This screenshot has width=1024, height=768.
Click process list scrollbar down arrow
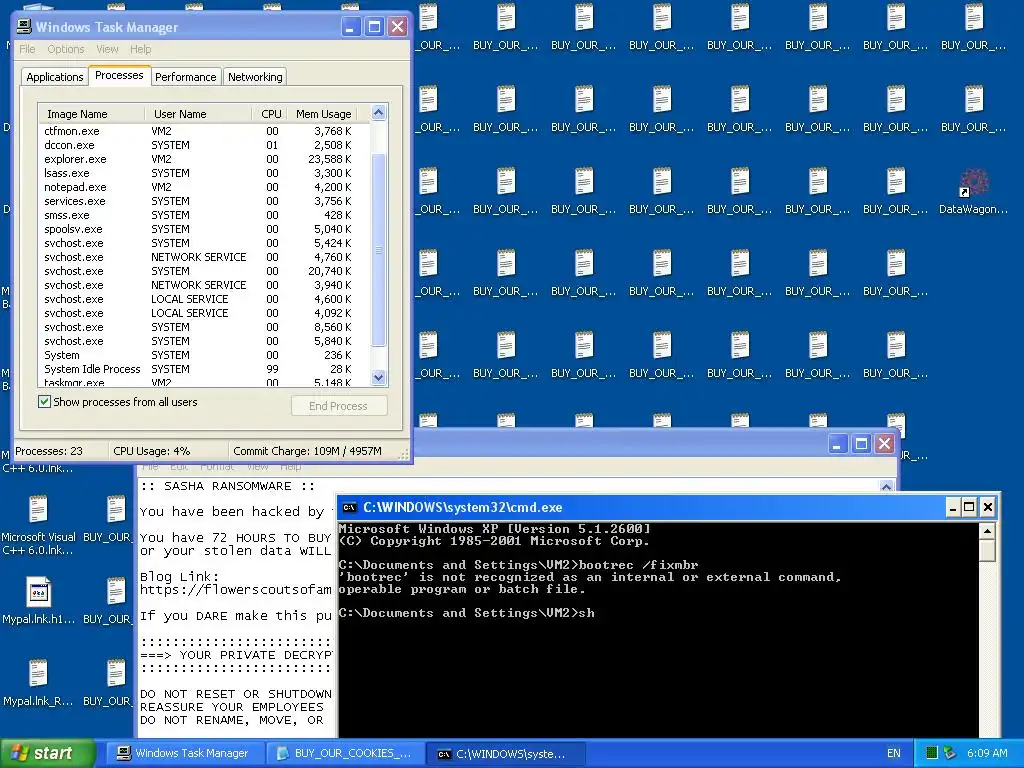pyautogui.click(x=378, y=377)
